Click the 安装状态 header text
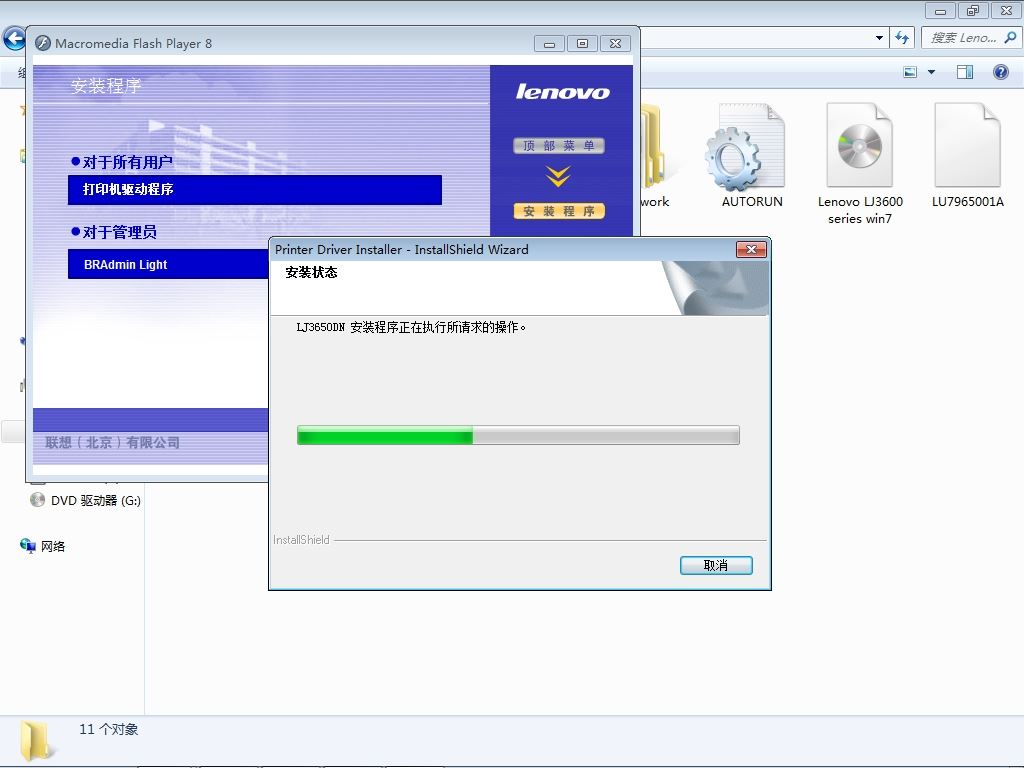 (x=312, y=272)
